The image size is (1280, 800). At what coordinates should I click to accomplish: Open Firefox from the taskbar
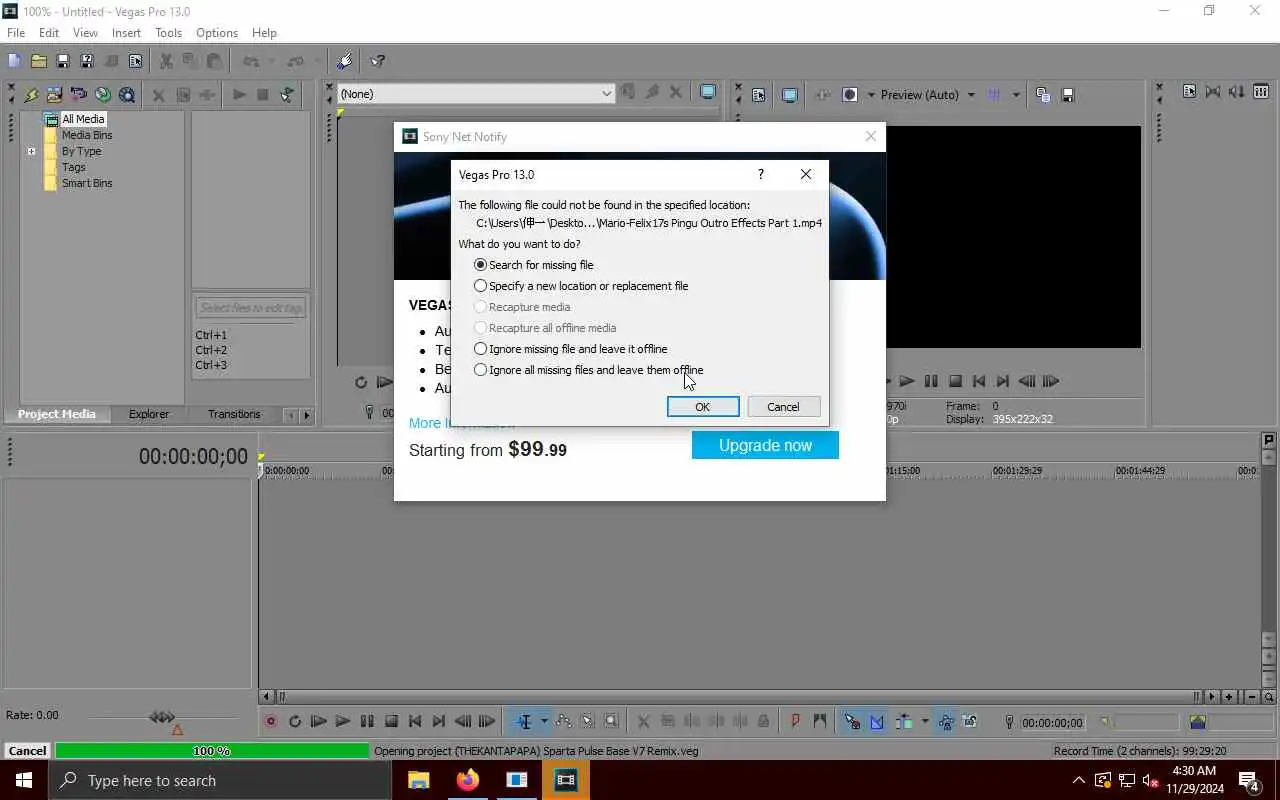pyautogui.click(x=467, y=780)
